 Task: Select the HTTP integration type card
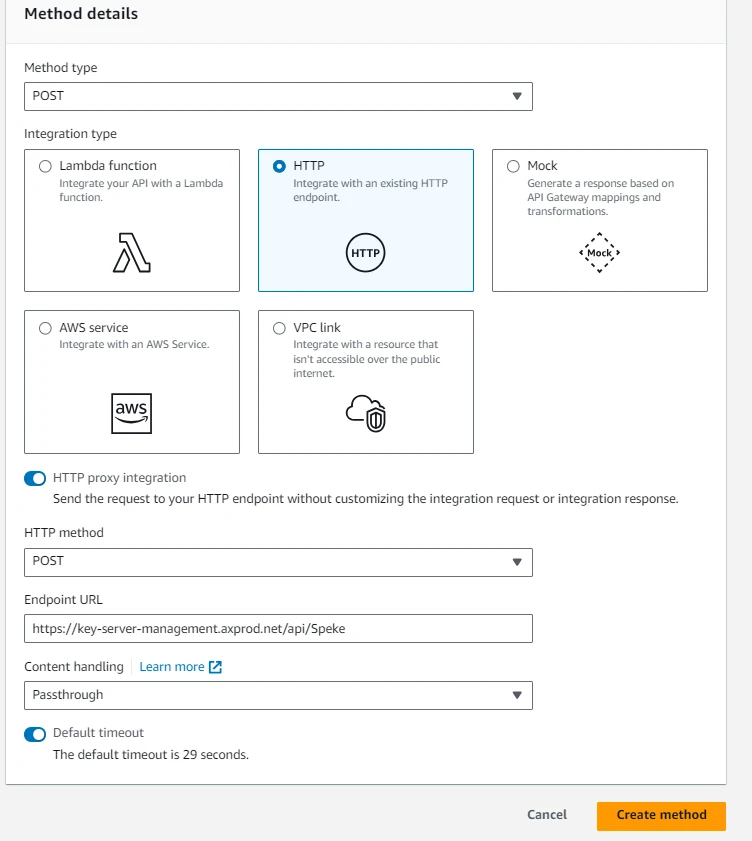pyautogui.click(x=365, y=220)
